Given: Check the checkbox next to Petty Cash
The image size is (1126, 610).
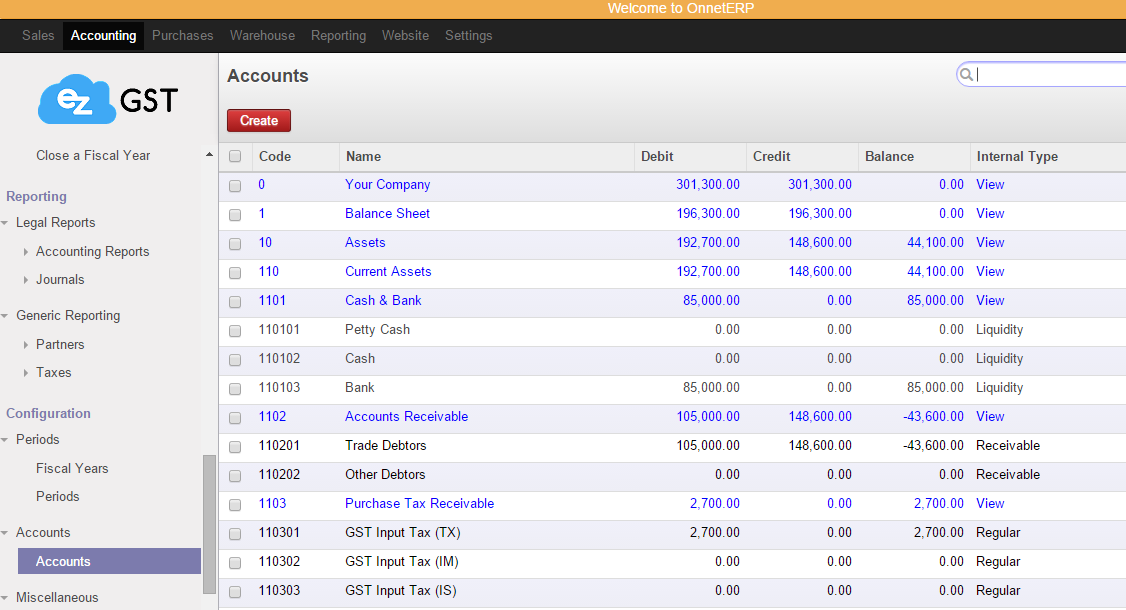Looking at the screenshot, I should [235, 330].
